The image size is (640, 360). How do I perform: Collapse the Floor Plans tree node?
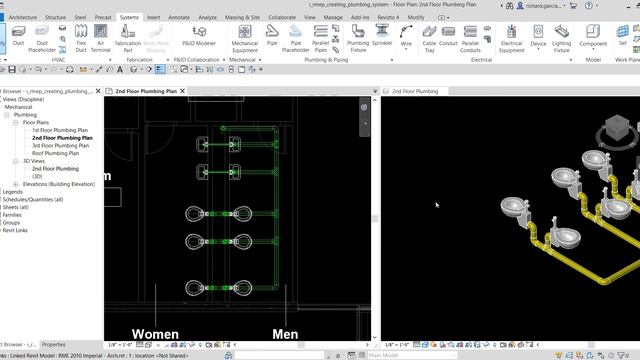tap(16, 122)
